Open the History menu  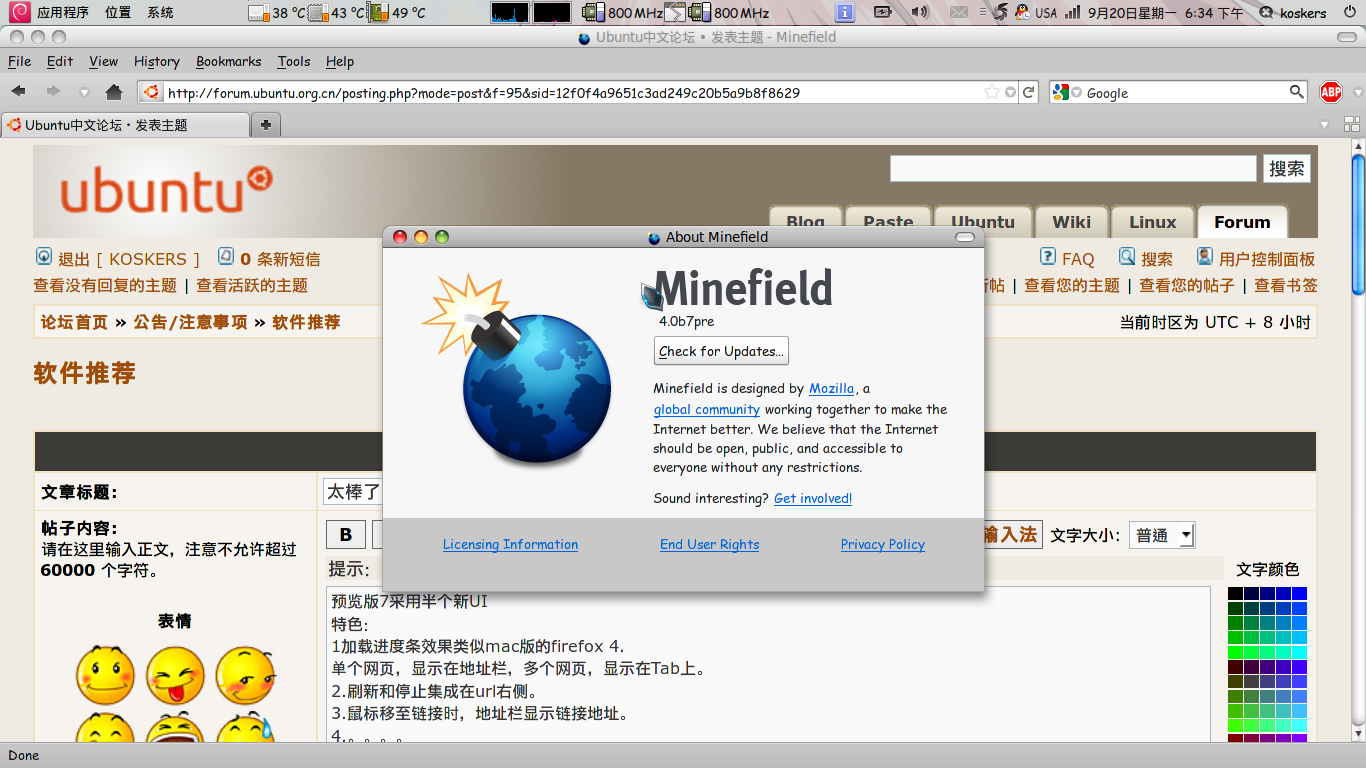tap(157, 61)
